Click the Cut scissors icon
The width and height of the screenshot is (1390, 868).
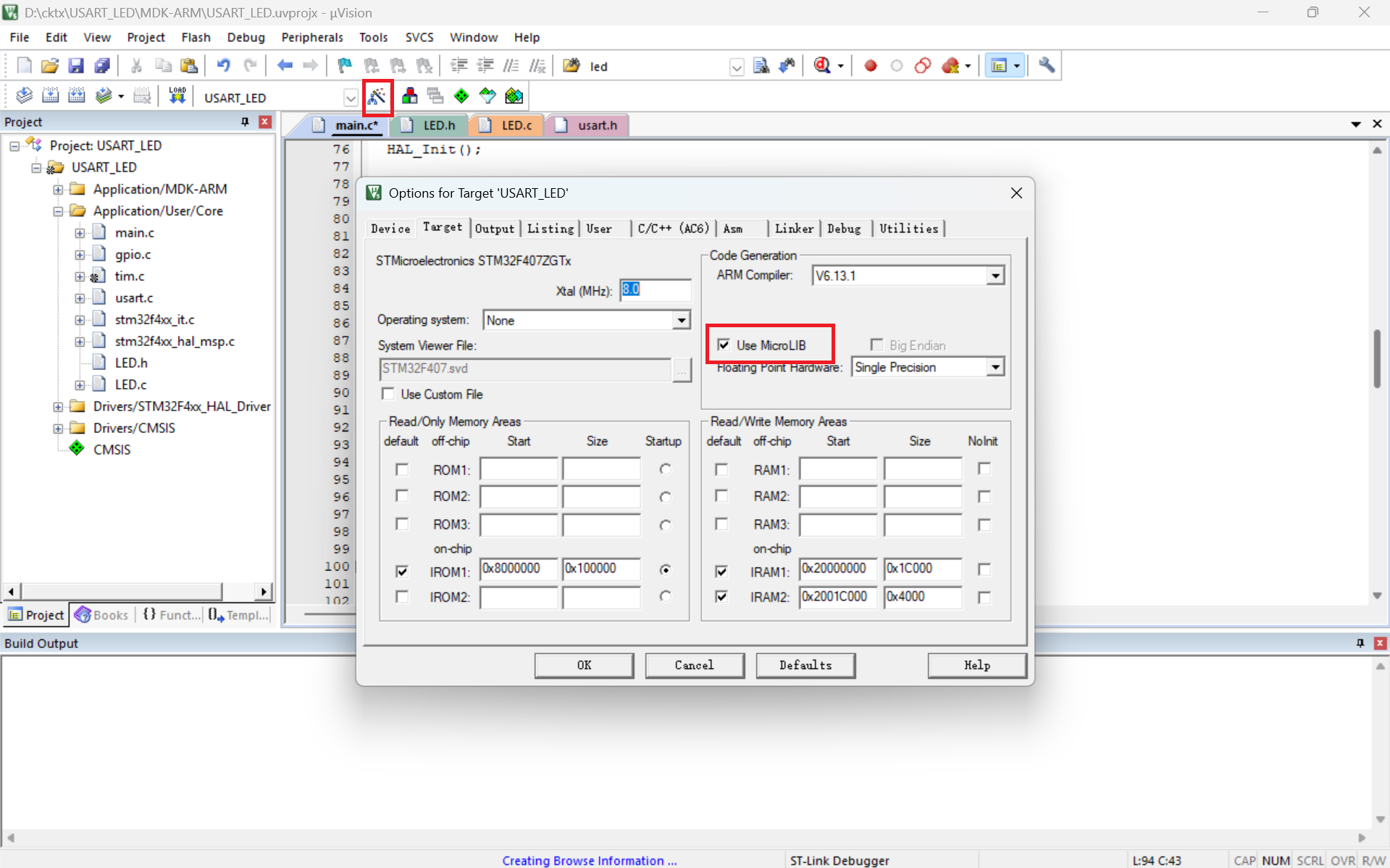[136, 66]
